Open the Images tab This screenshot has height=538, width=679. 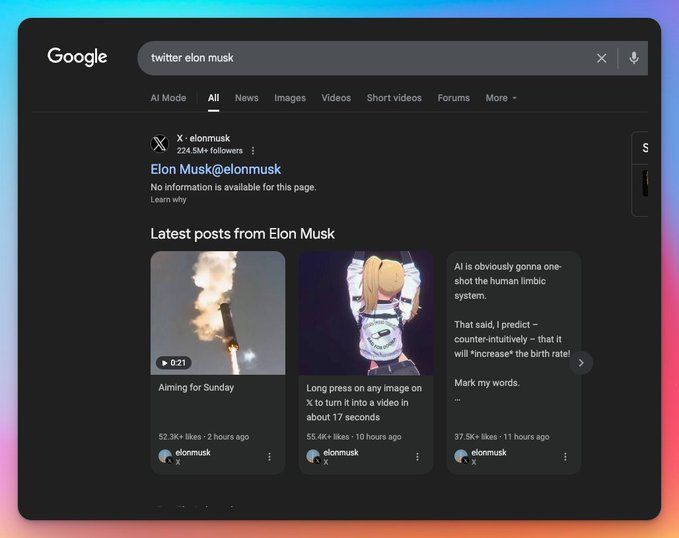[x=290, y=98]
